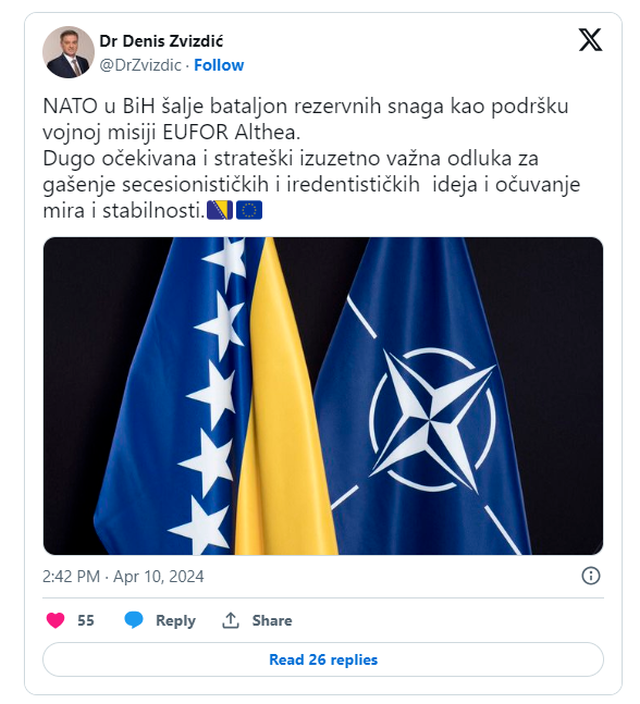Click the tweet text about EUFOR Althea
The height and width of the screenshot is (704, 640).
[x=311, y=158]
